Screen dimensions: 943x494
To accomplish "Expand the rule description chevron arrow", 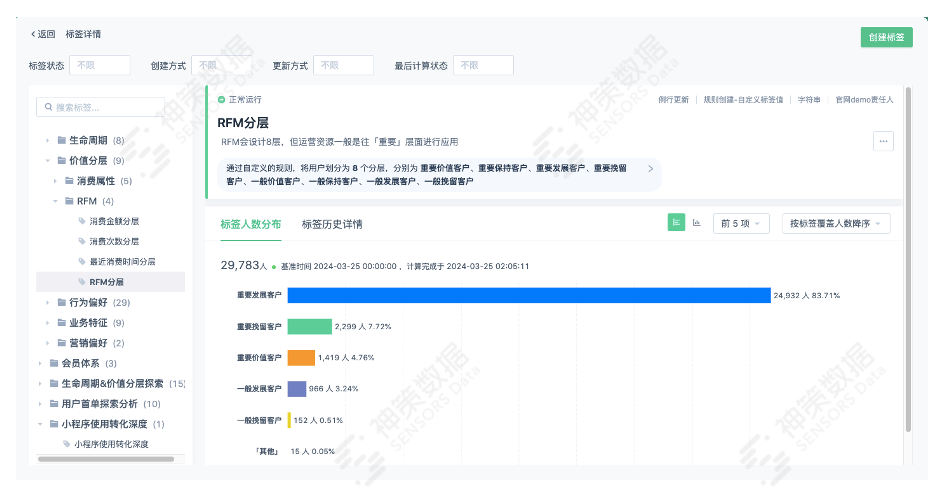I will (650, 169).
